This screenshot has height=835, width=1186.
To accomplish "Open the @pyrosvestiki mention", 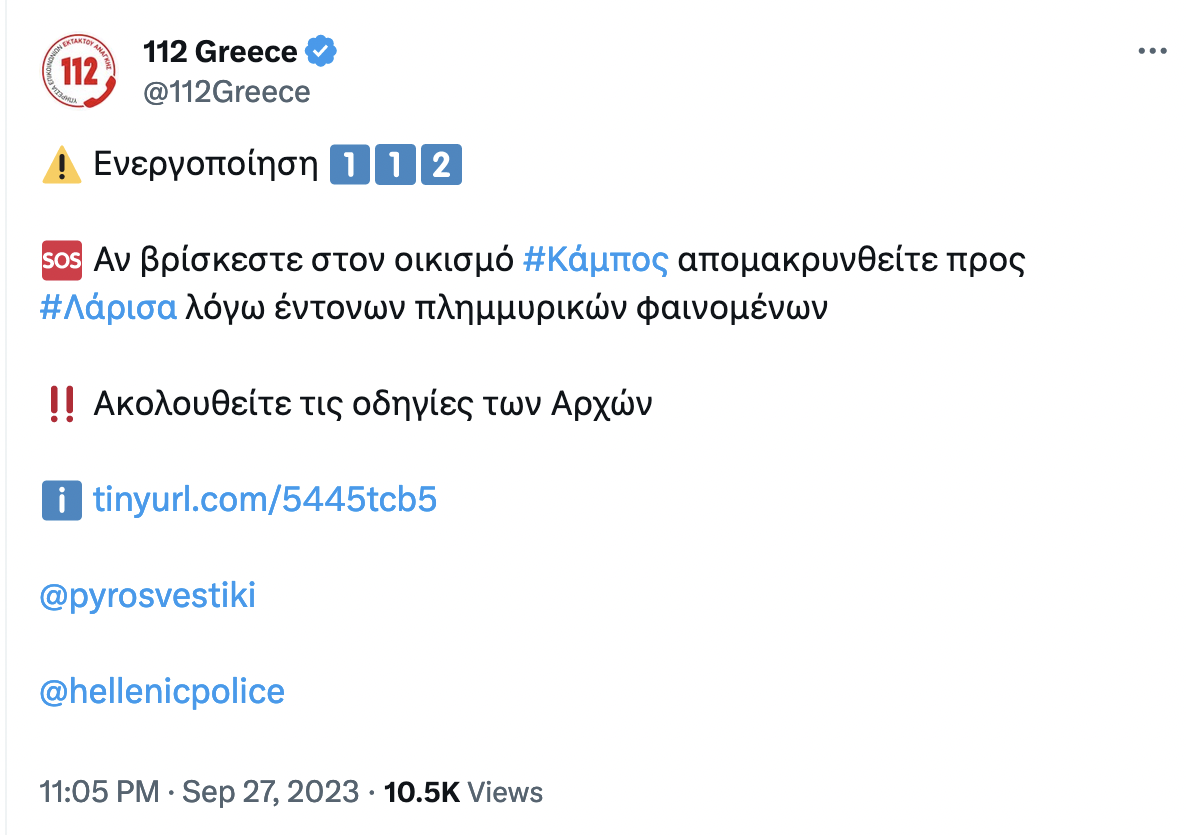I will point(148,596).
